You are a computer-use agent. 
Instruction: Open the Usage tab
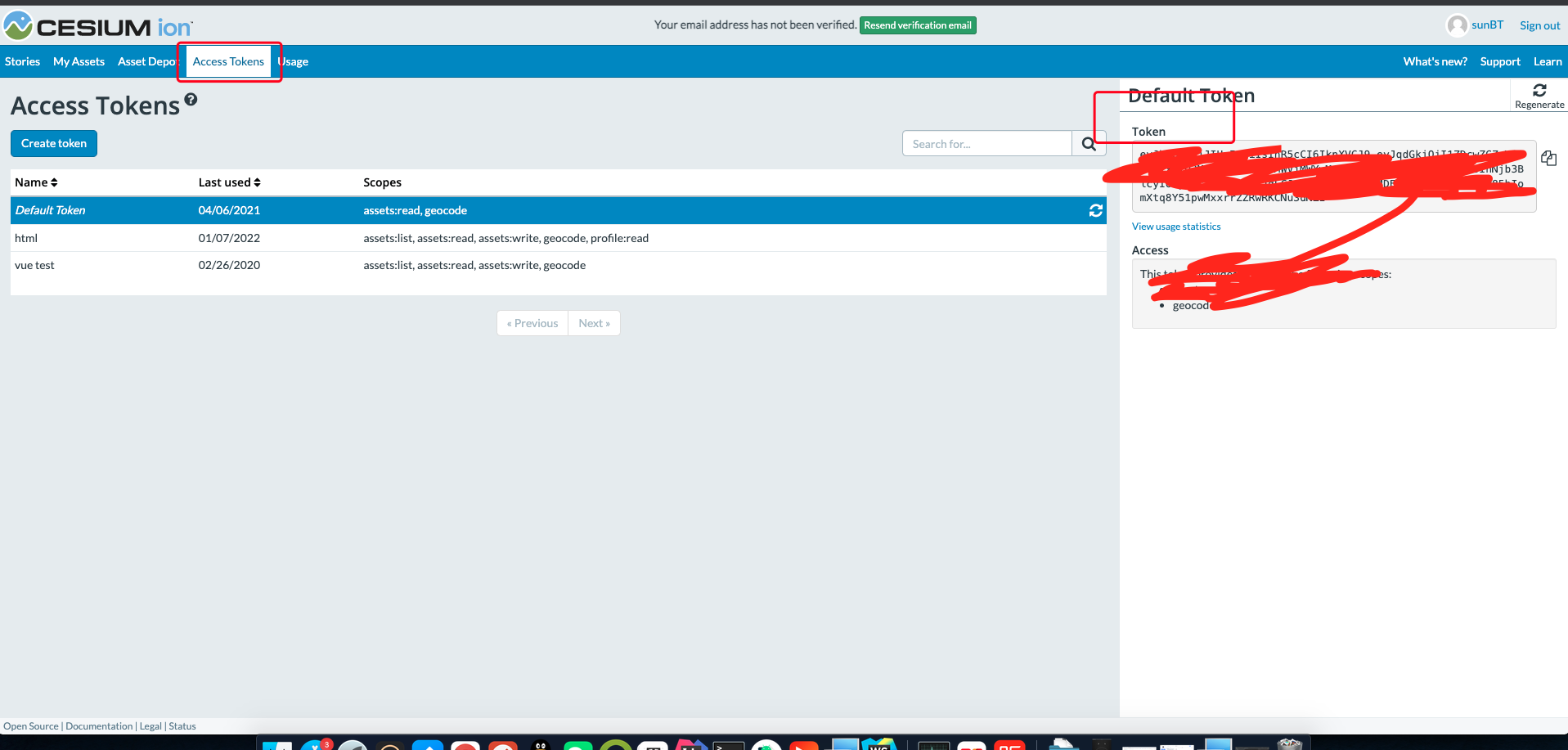(294, 61)
